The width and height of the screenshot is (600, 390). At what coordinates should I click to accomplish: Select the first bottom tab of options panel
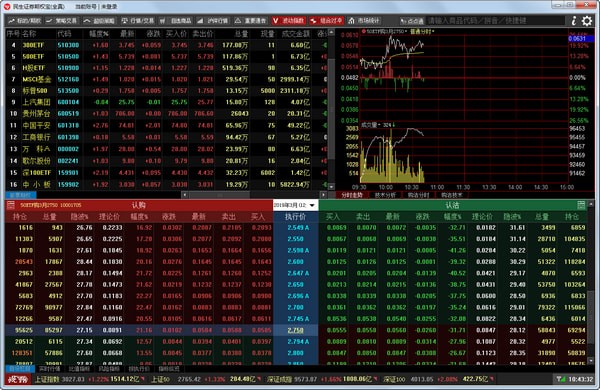[20, 369]
